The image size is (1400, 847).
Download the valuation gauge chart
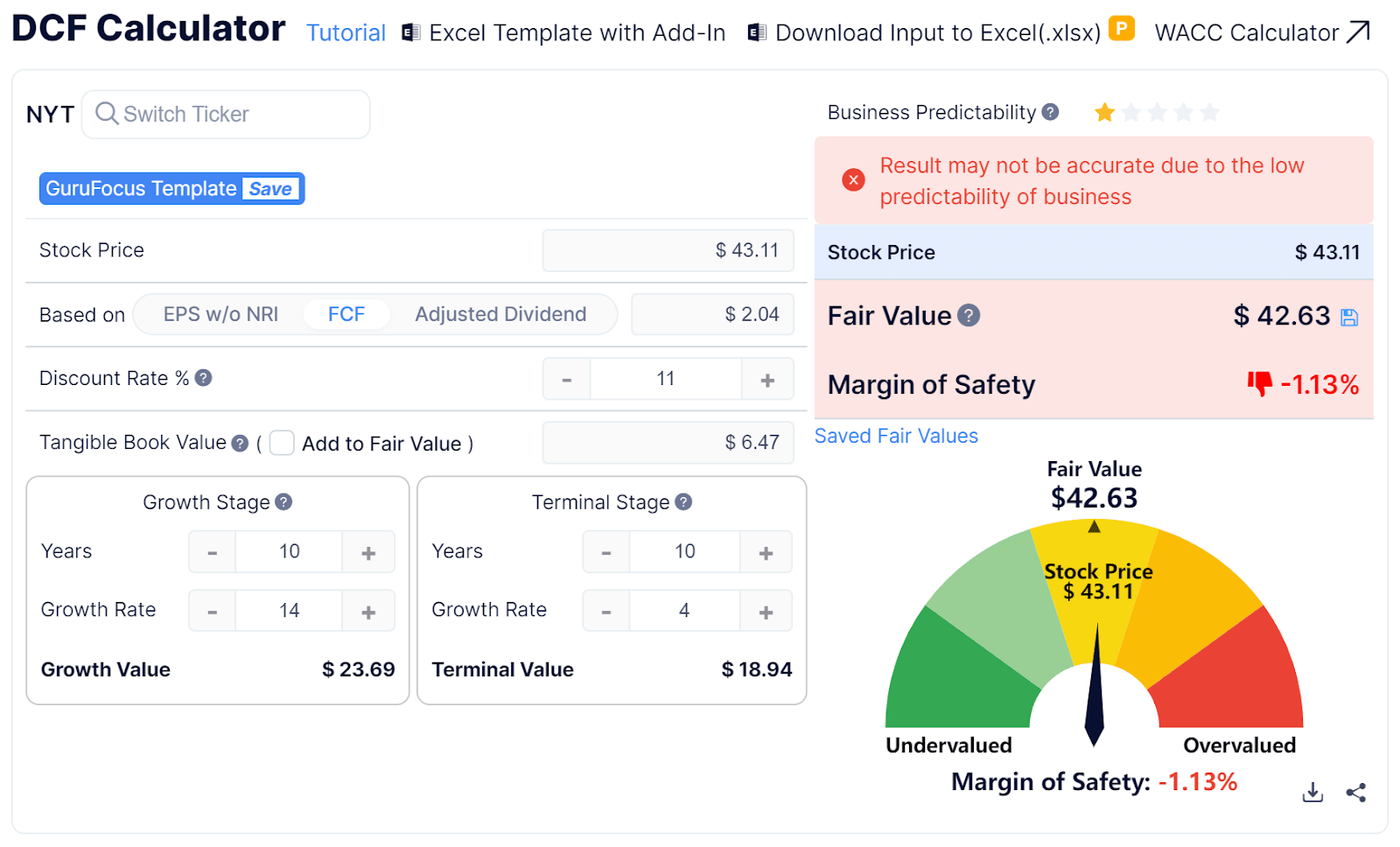click(x=1312, y=792)
